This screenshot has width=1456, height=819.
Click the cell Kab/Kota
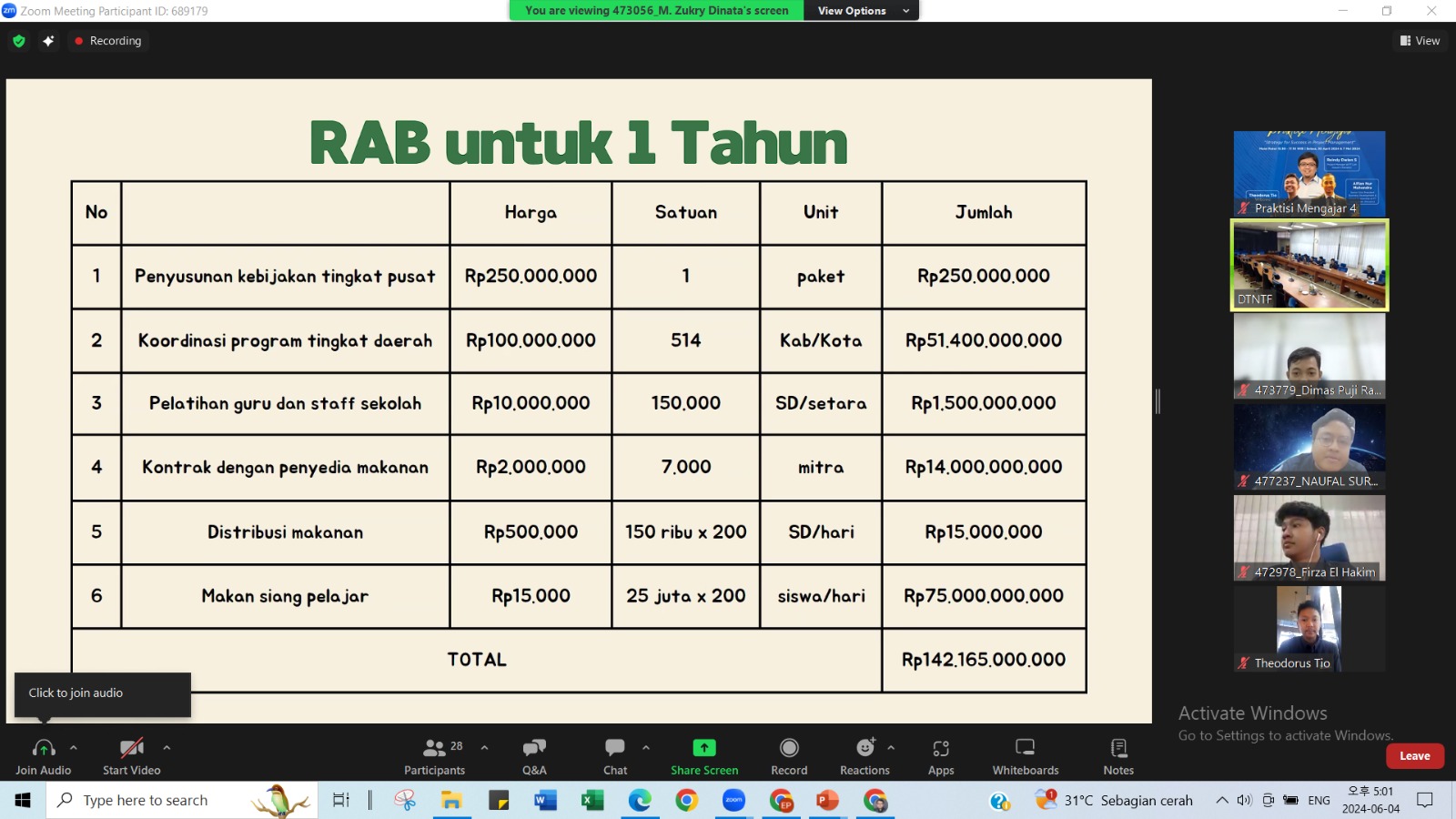(x=821, y=340)
